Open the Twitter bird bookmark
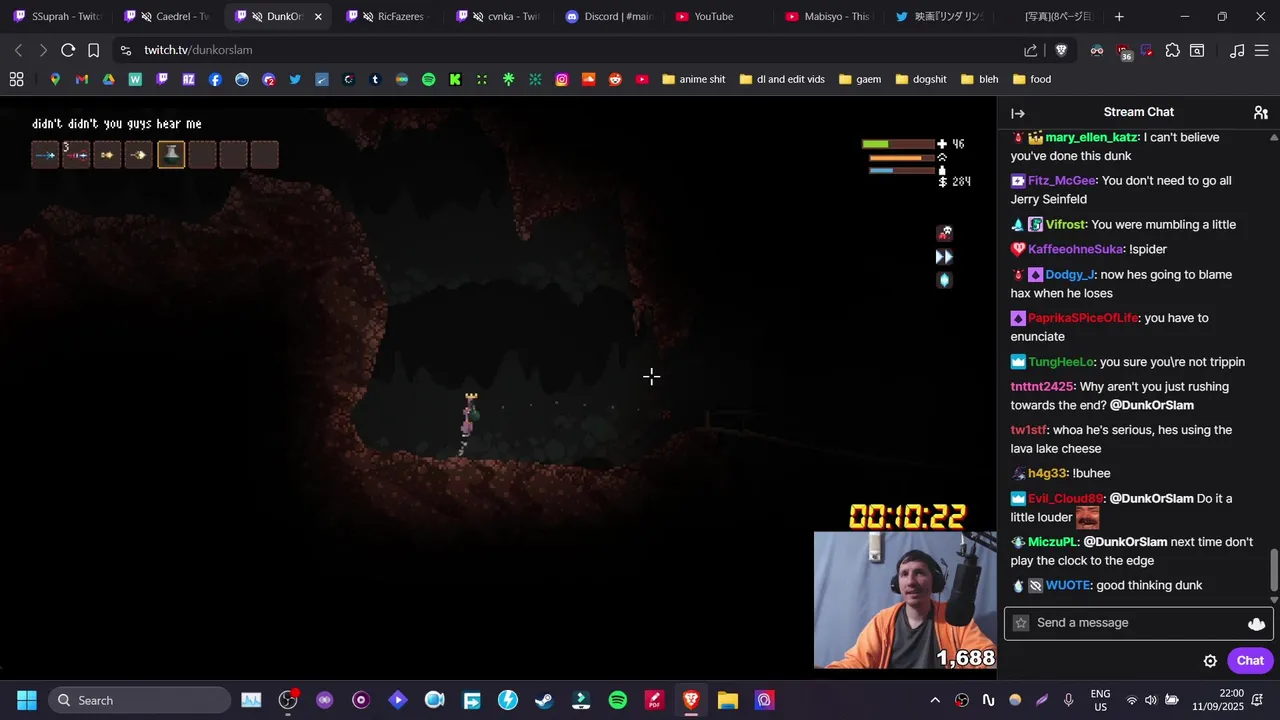Viewport: 1280px width, 720px height. [x=295, y=79]
